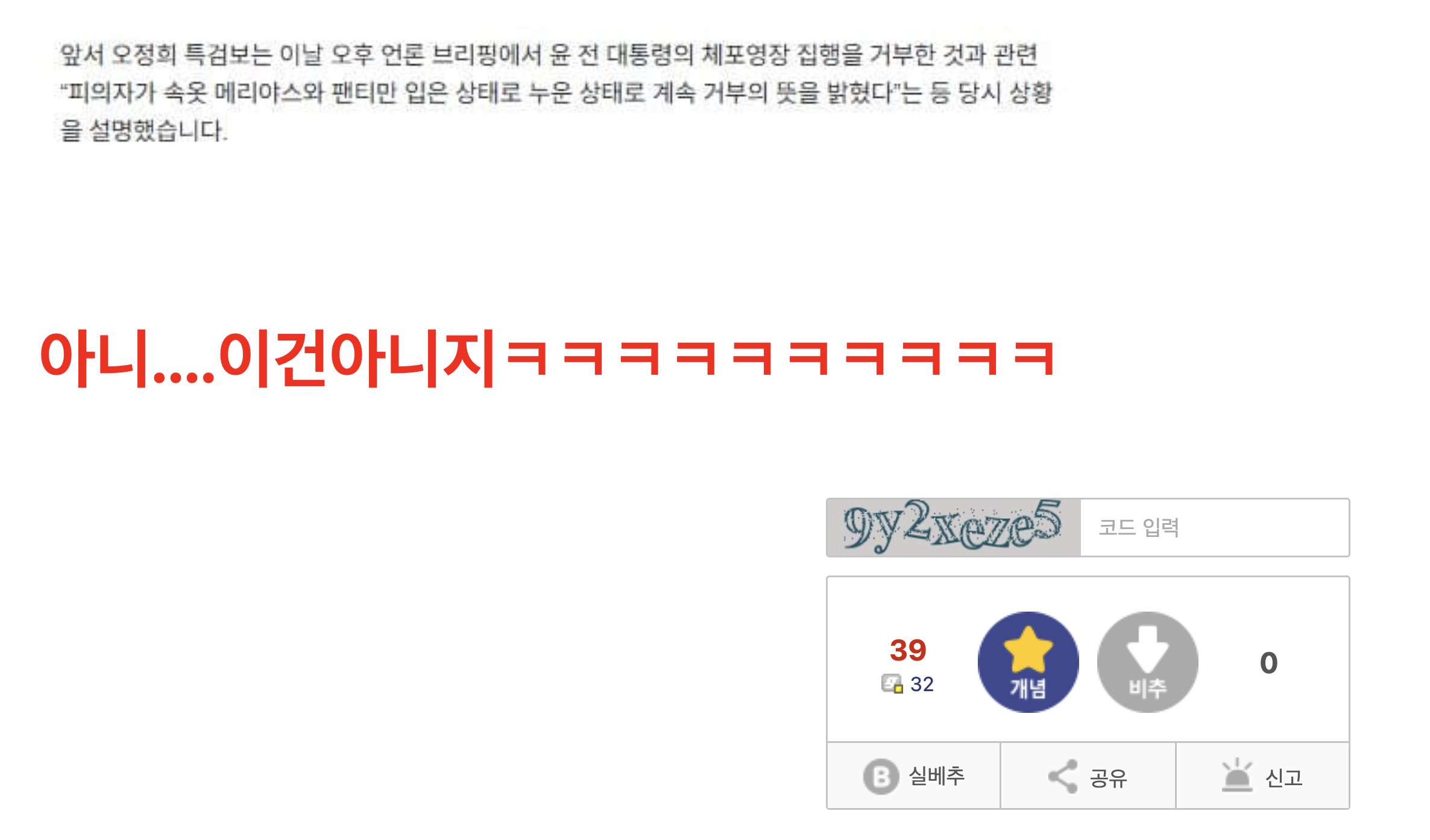Click the red 아니....이건아니지 text
Image resolution: width=1430 pixels, height=840 pixels.
coord(268,358)
